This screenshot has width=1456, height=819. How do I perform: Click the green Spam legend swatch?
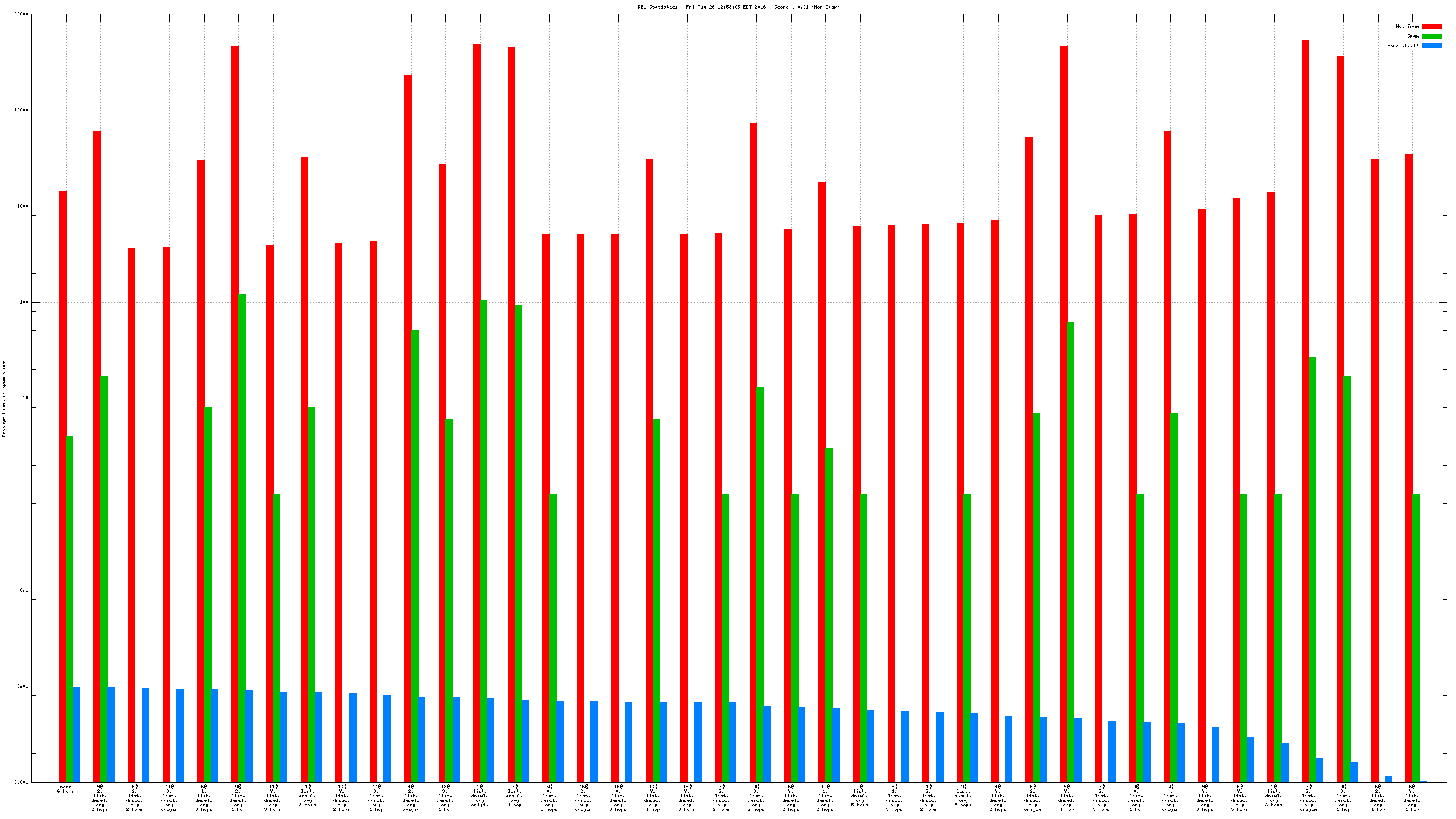tap(1432, 36)
